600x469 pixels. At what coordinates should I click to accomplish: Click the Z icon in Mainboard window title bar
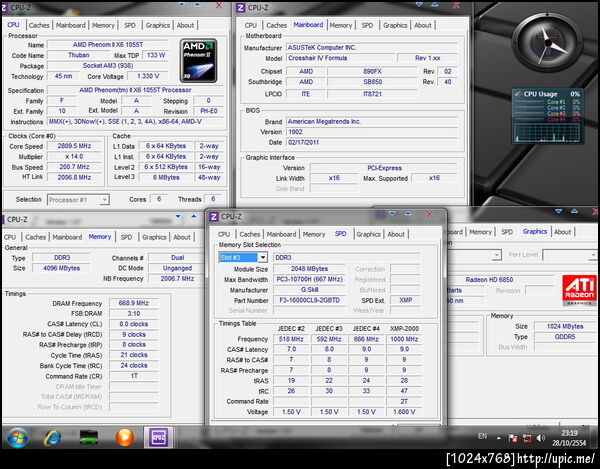coord(240,8)
